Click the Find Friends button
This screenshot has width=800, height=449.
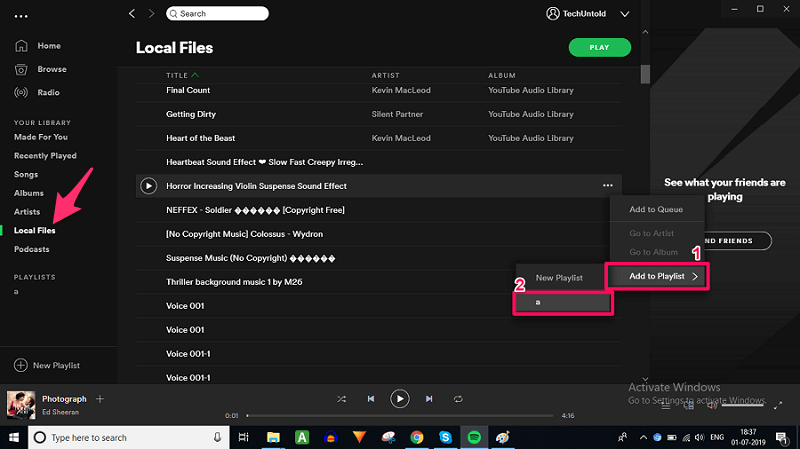pyautogui.click(x=738, y=241)
